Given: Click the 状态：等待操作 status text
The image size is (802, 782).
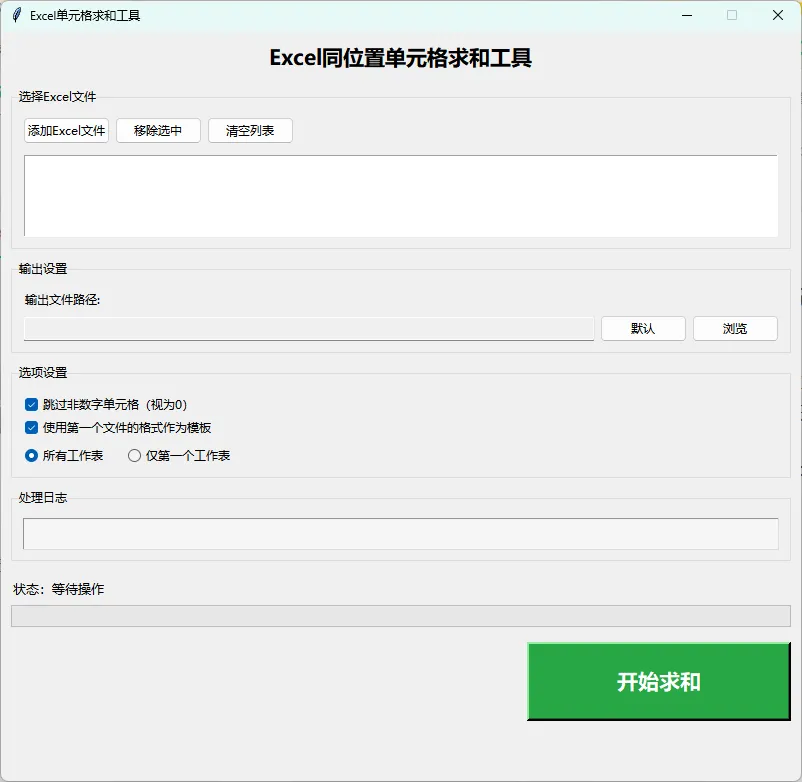Looking at the screenshot, I should click(x=59, y=589).
